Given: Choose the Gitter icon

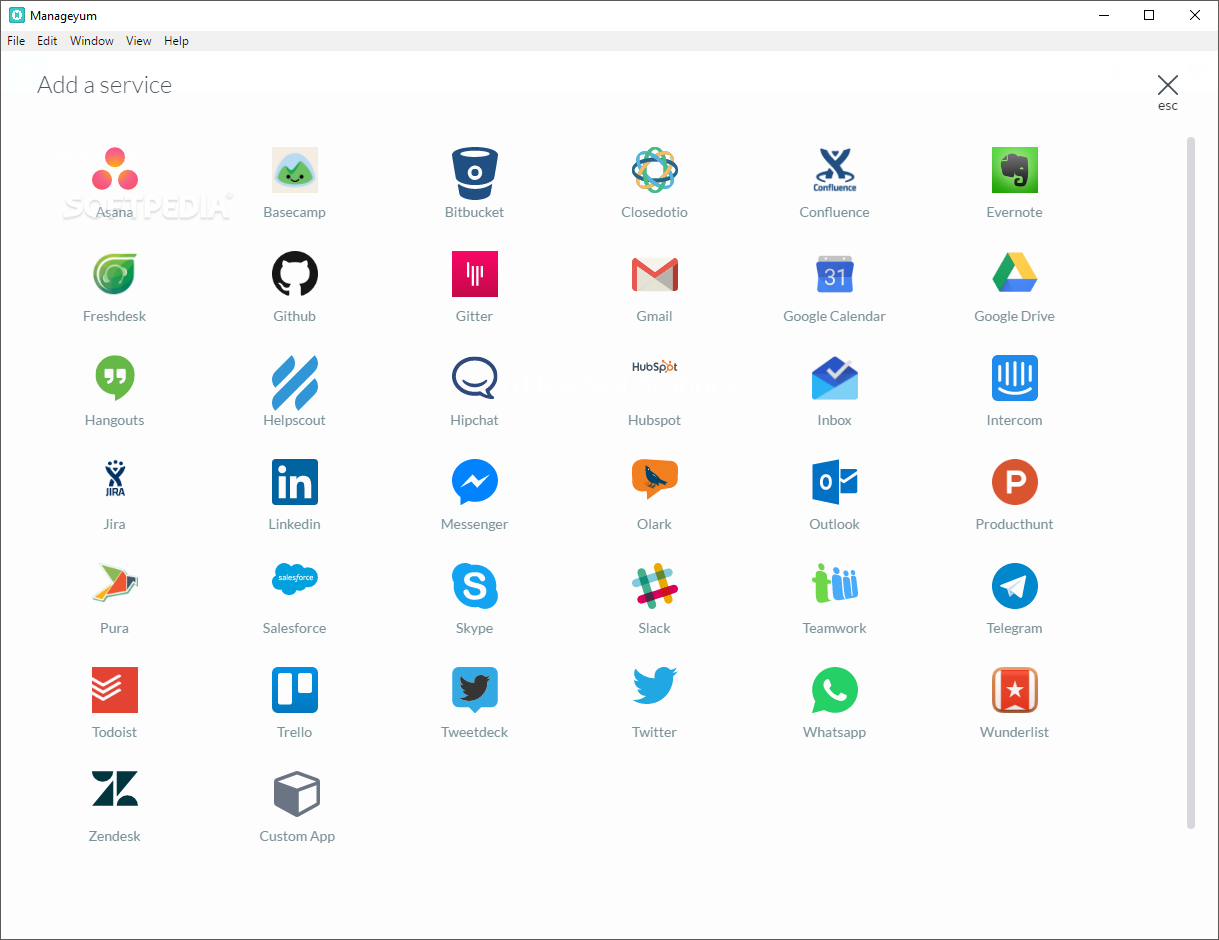Looking at the screenshot, I should (475, 274).
